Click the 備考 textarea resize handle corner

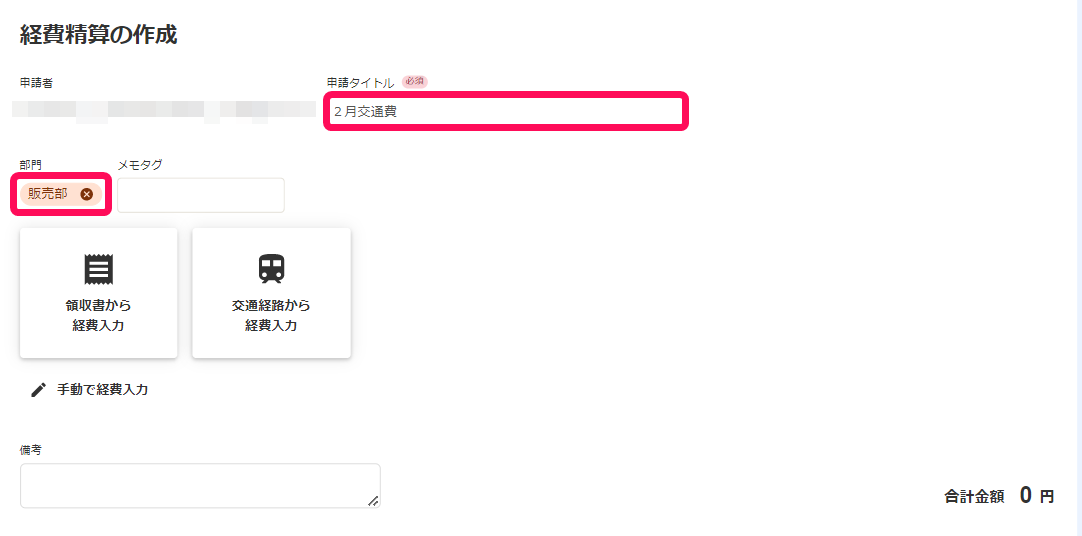coord(373,501)
